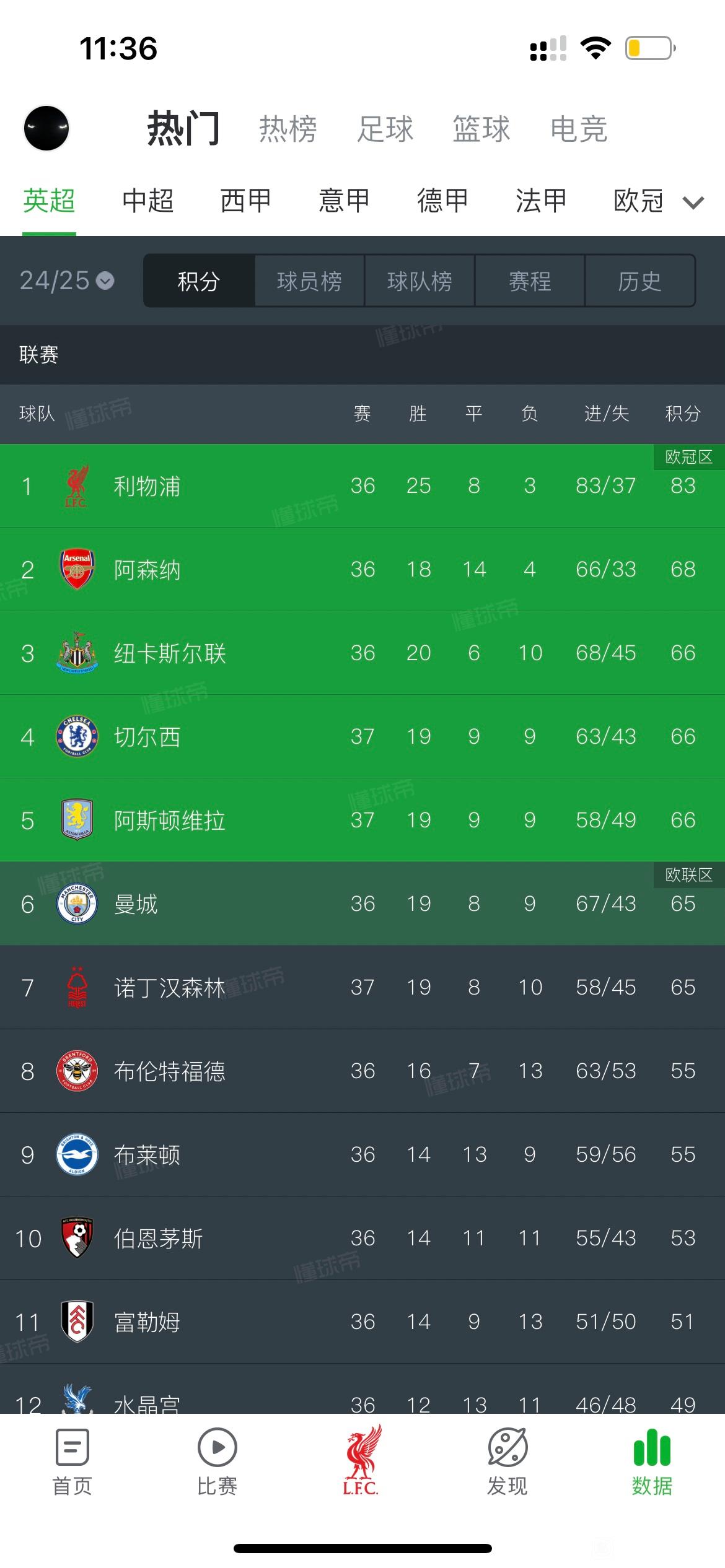The height and width of the screenshot is (1568, 725).
Task: Switch to the 球队榜 segment
Action: 420,281
